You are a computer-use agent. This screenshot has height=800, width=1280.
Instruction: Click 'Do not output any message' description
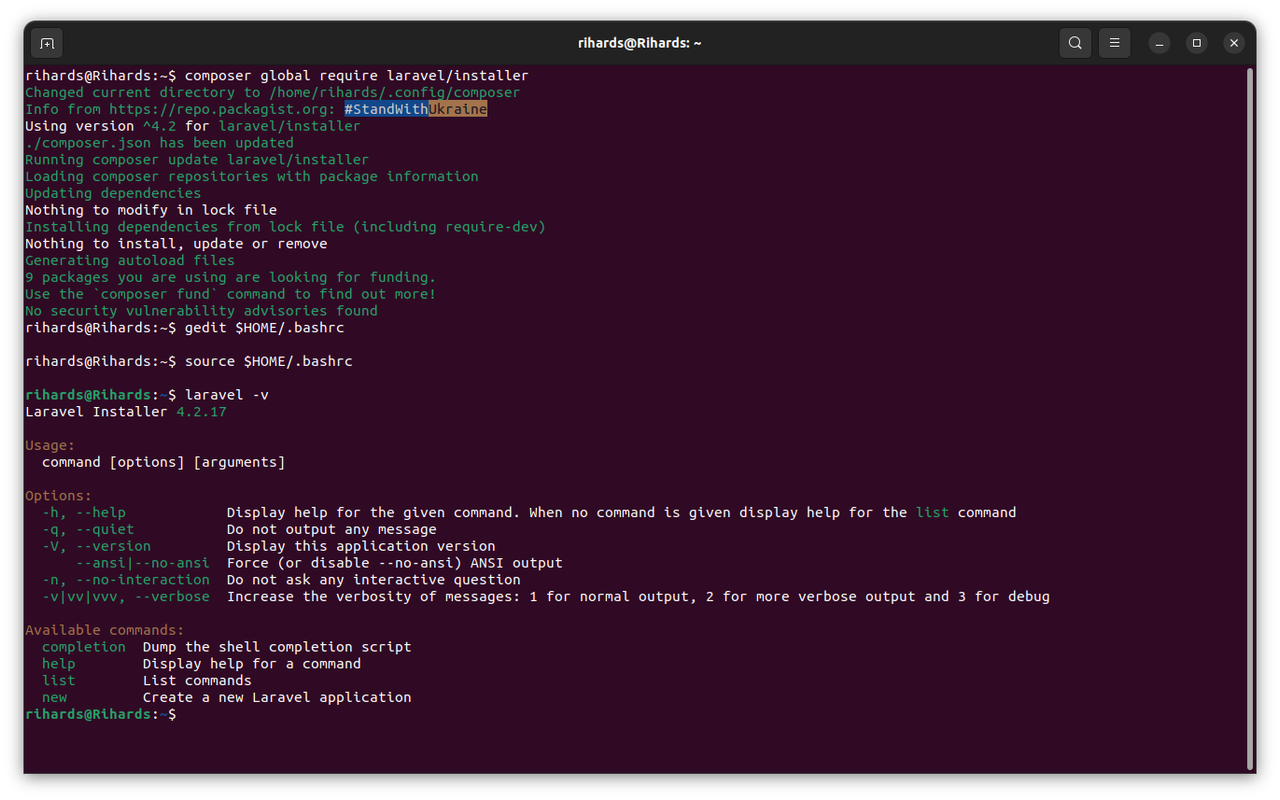[x=332, y=529]
